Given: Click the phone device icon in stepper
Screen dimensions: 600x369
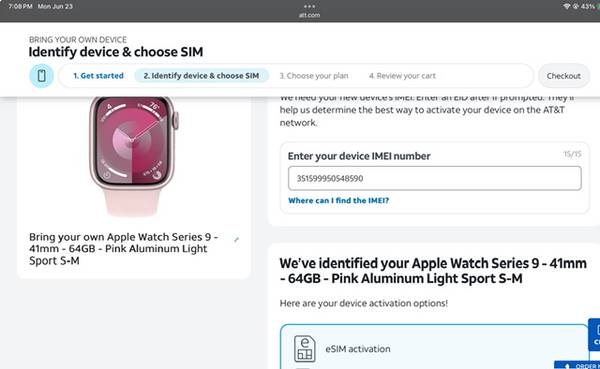Looking at the screenshot, I should (41, 76).
